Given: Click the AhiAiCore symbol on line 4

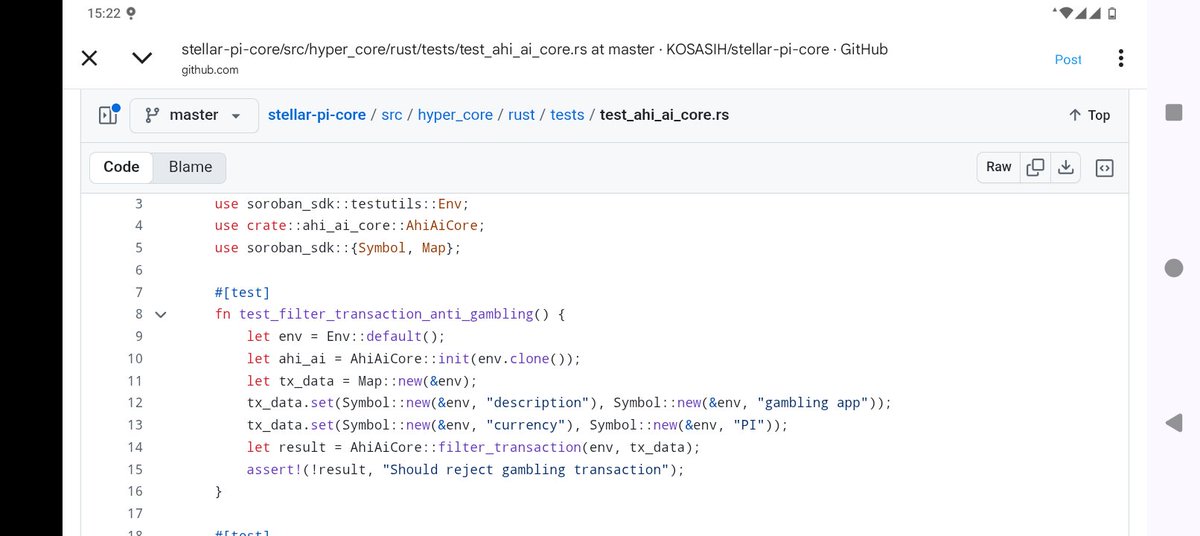Looking at the screenshot, I should click(x=445, y=225).
